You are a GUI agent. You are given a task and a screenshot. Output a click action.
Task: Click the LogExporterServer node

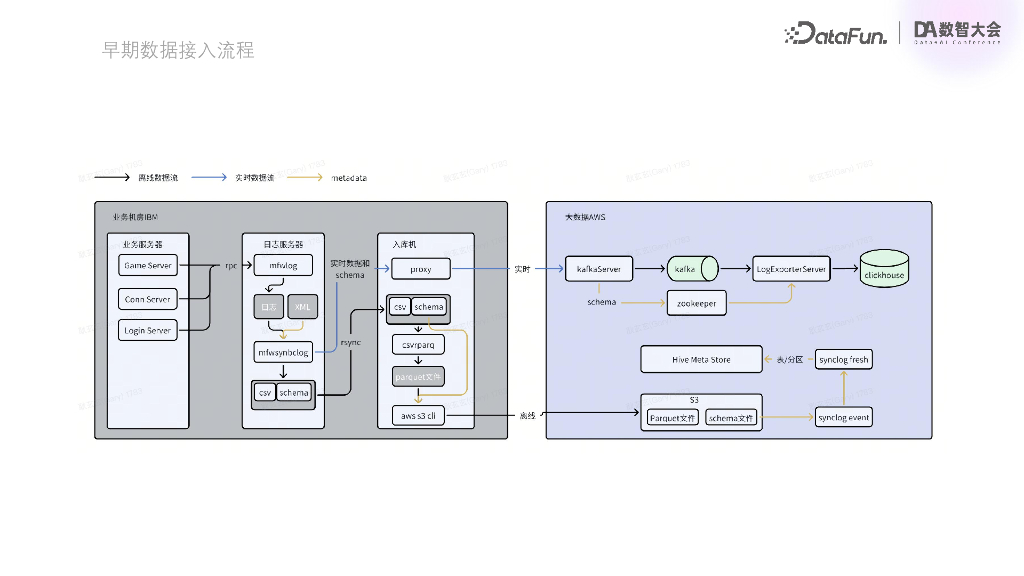791,269
